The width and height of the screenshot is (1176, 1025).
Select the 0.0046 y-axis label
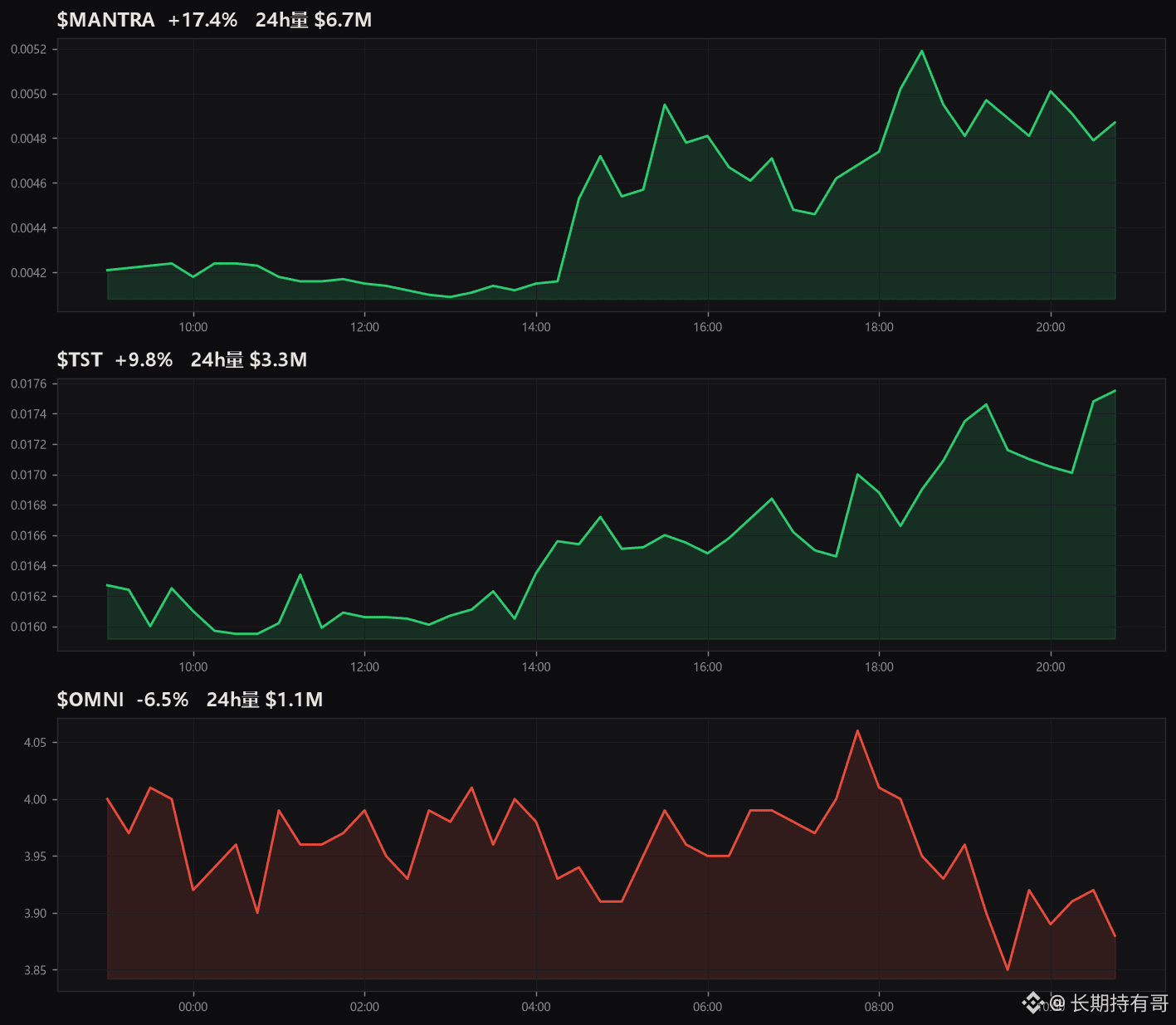coord(29,183)
